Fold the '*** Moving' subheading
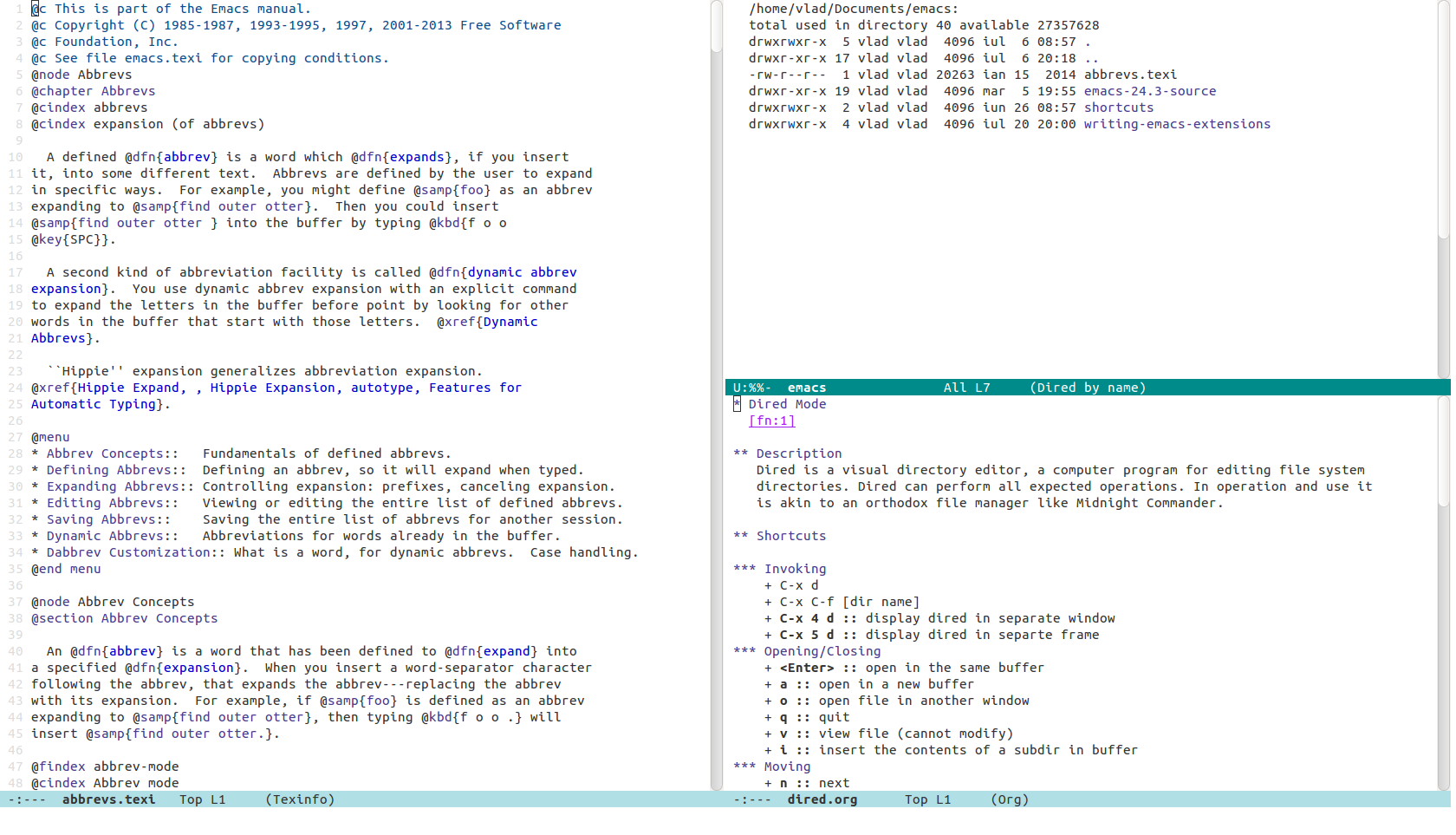1456x835 pixels. [x=771, y=767]
